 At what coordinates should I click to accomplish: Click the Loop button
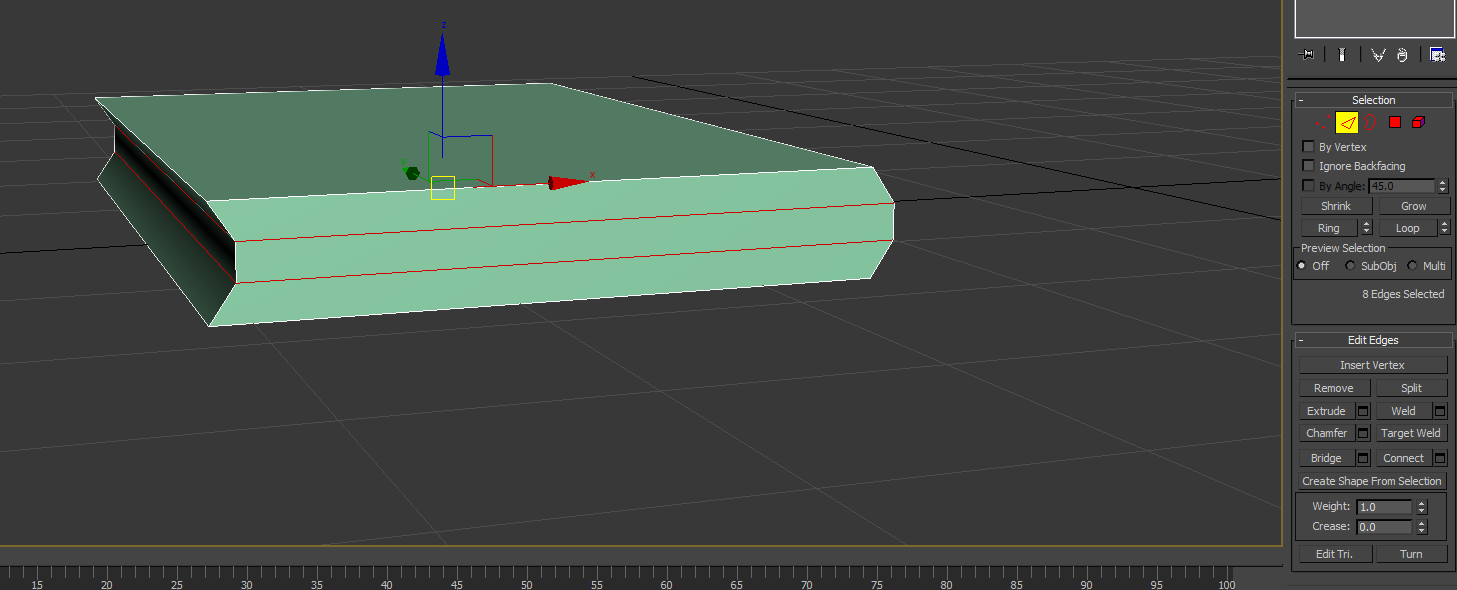click(x=1407, y=228)
